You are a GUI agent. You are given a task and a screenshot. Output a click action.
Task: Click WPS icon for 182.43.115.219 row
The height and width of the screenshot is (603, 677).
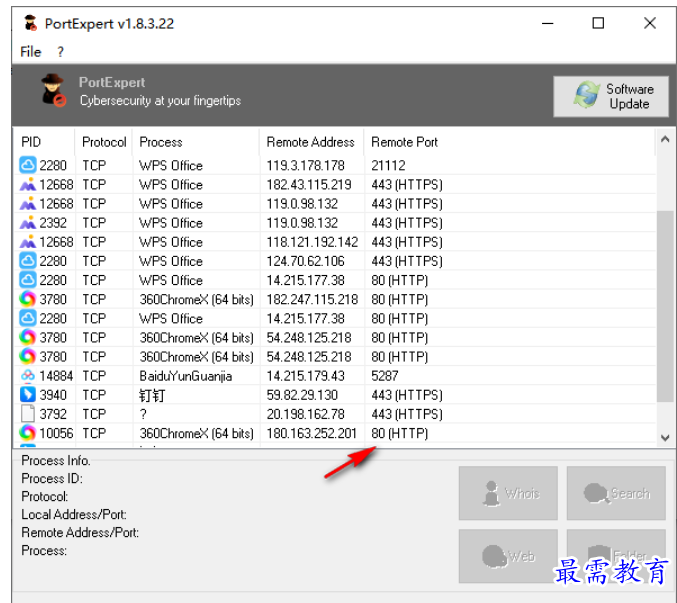tap(28, 185)
